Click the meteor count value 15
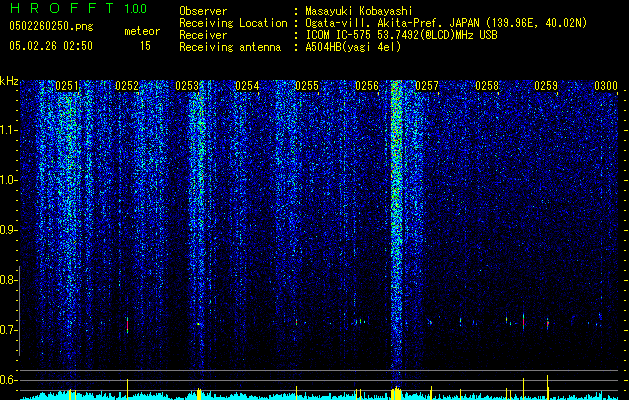 (145, 46)
